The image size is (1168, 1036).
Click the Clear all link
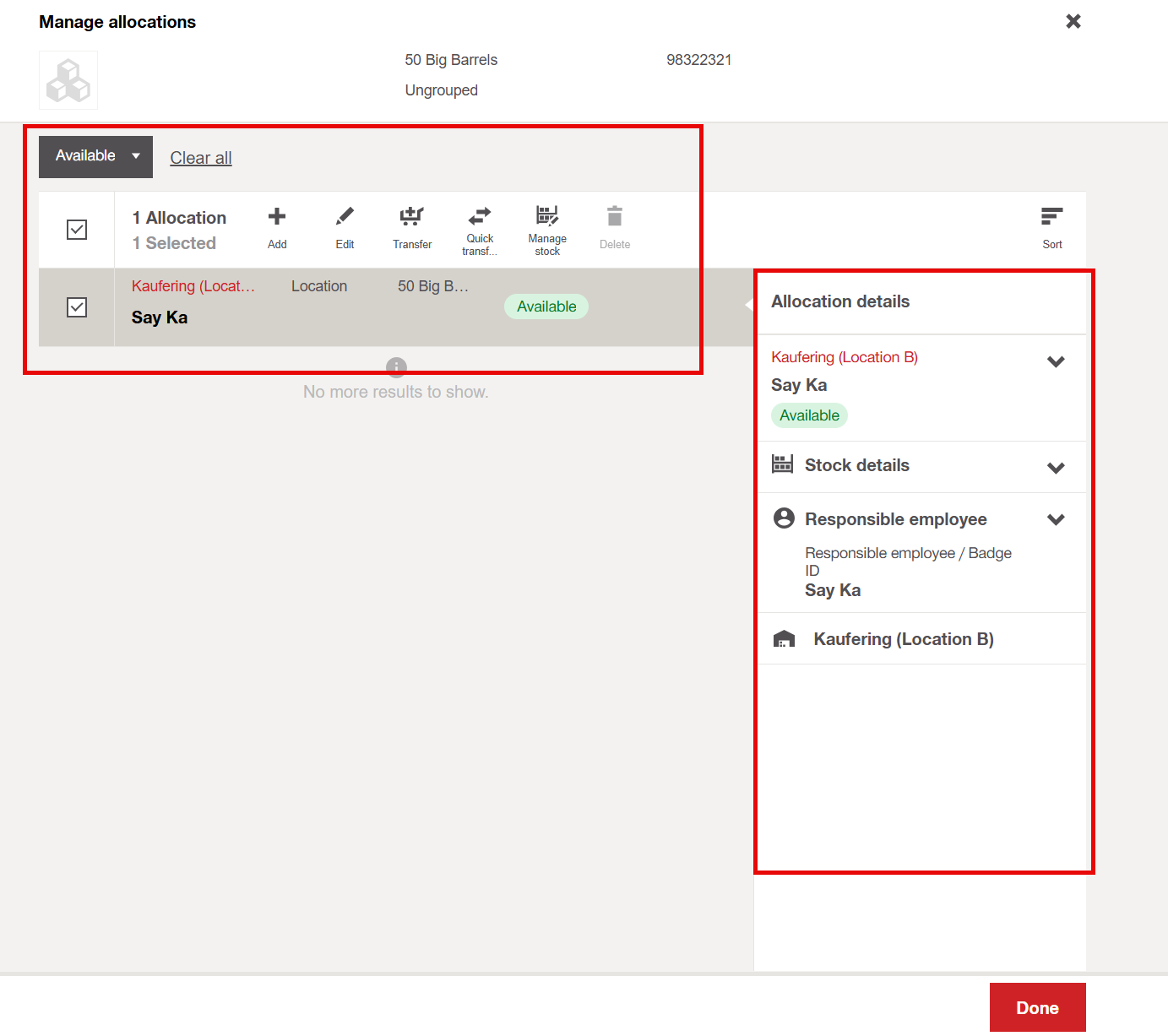(x=200, y=158)
